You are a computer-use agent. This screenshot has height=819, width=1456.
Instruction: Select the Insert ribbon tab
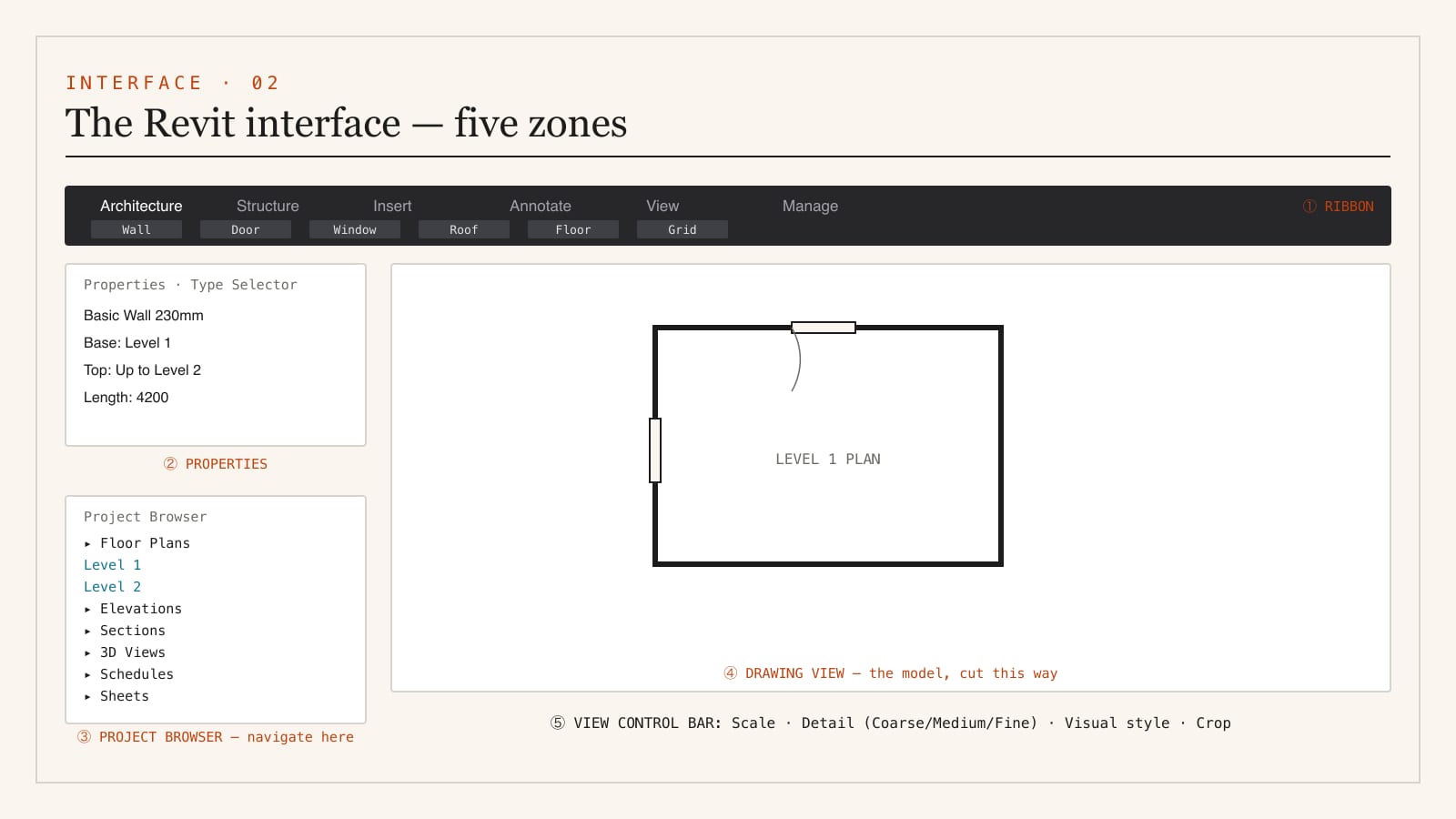[392, 206]
